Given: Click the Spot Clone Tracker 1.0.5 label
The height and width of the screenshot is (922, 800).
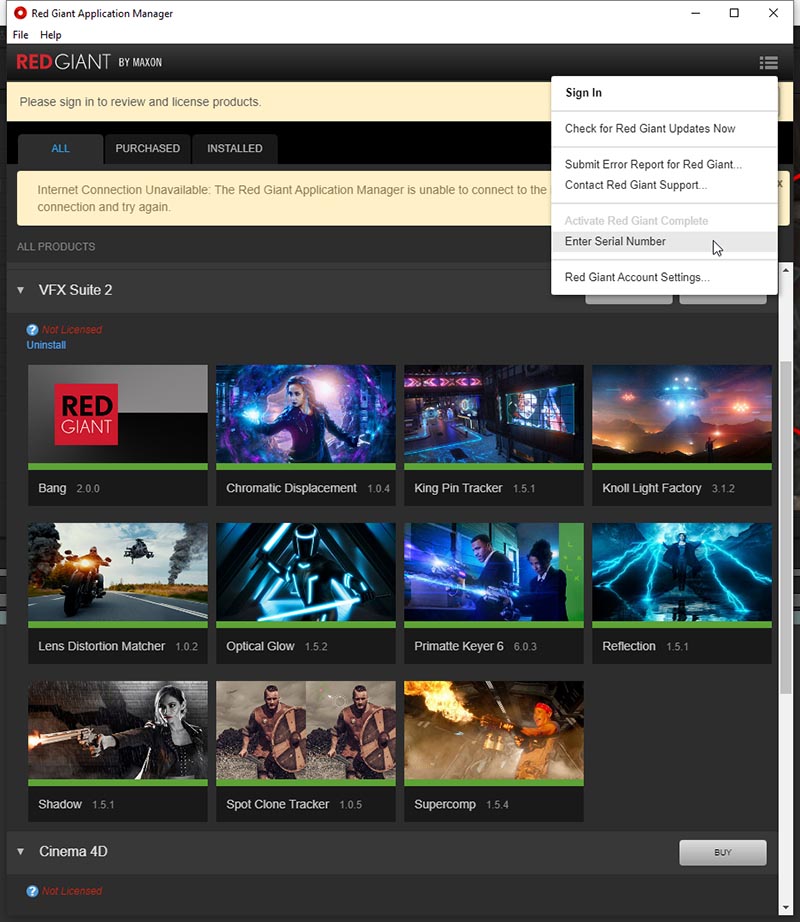Looking at the screenshot, I should coord(294,805).
